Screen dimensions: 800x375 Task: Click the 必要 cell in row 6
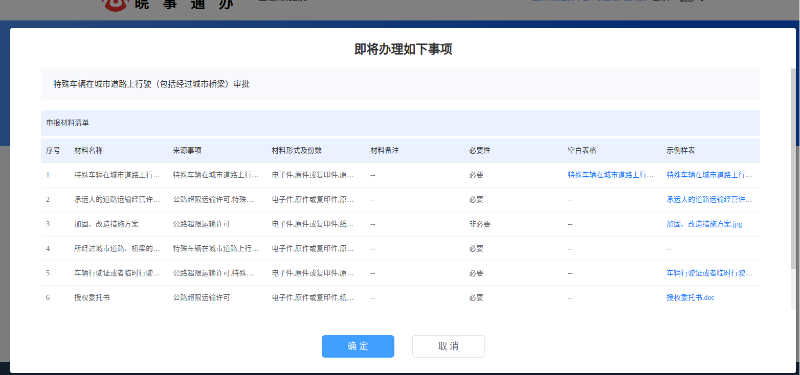[476, 297]
